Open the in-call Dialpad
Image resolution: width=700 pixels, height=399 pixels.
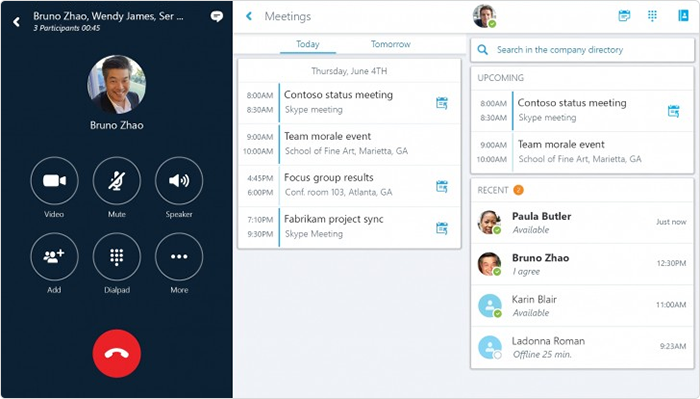click(117, 257)
